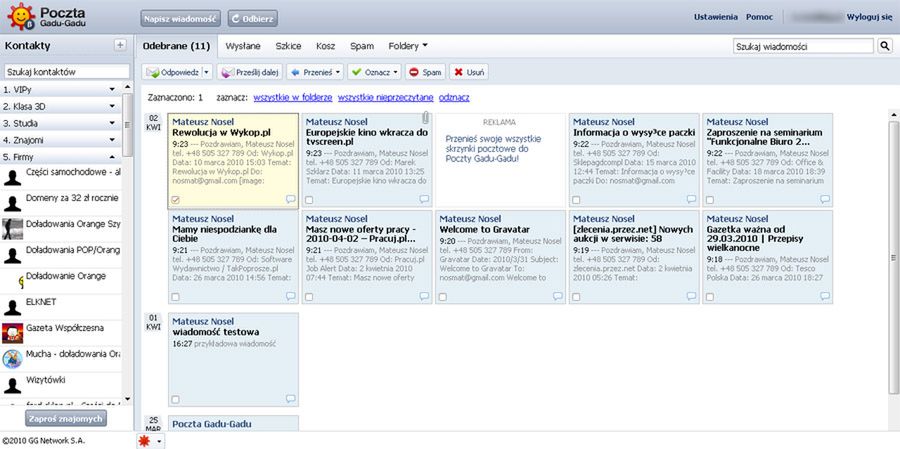Expand the 2. Klasa 3D contact group

pos(112,106)
